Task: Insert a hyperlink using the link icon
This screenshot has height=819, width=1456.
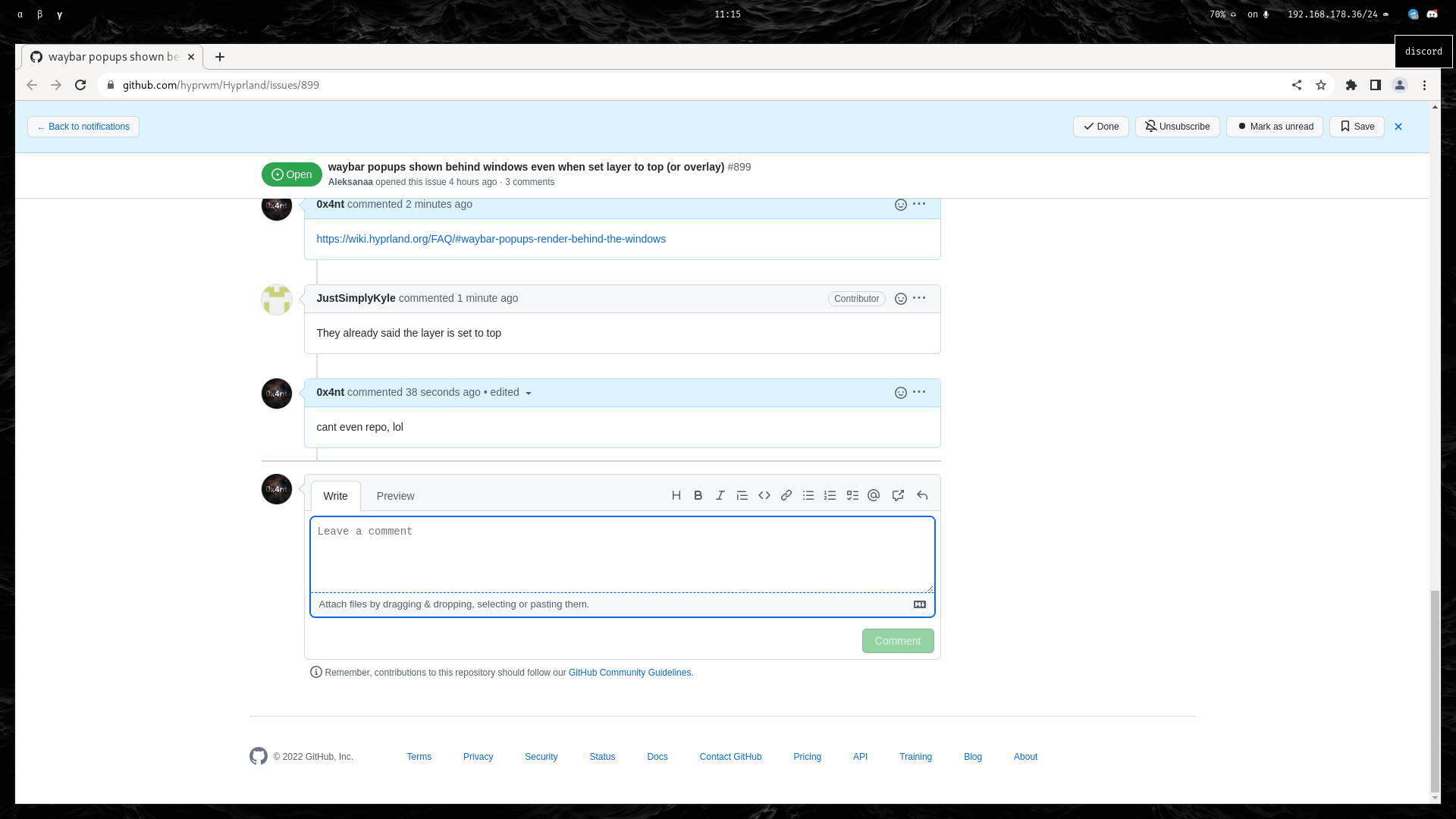Action: click(786, 495)
